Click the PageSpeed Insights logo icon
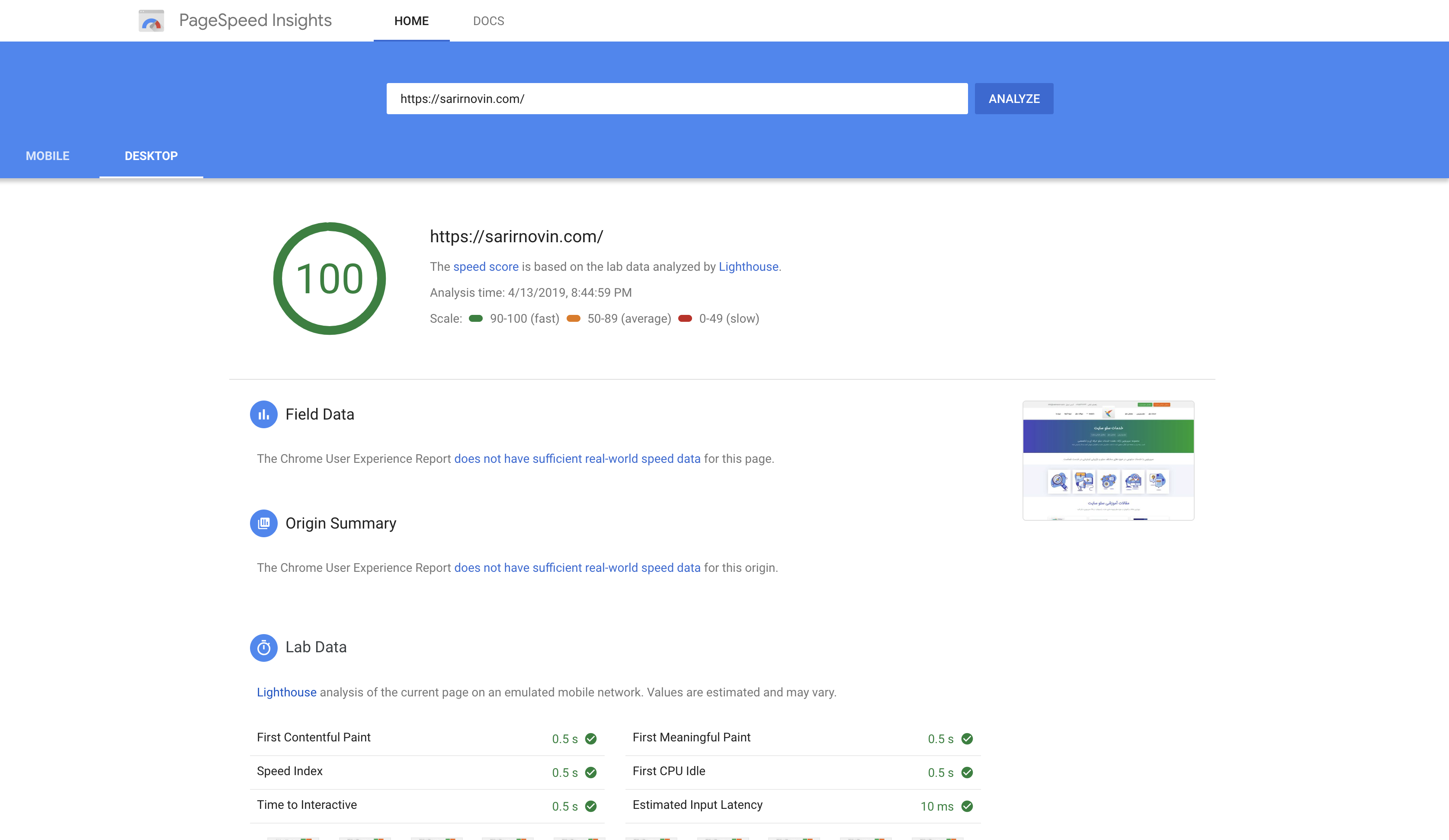1449x840 pixels. click(x=151, y=21)
